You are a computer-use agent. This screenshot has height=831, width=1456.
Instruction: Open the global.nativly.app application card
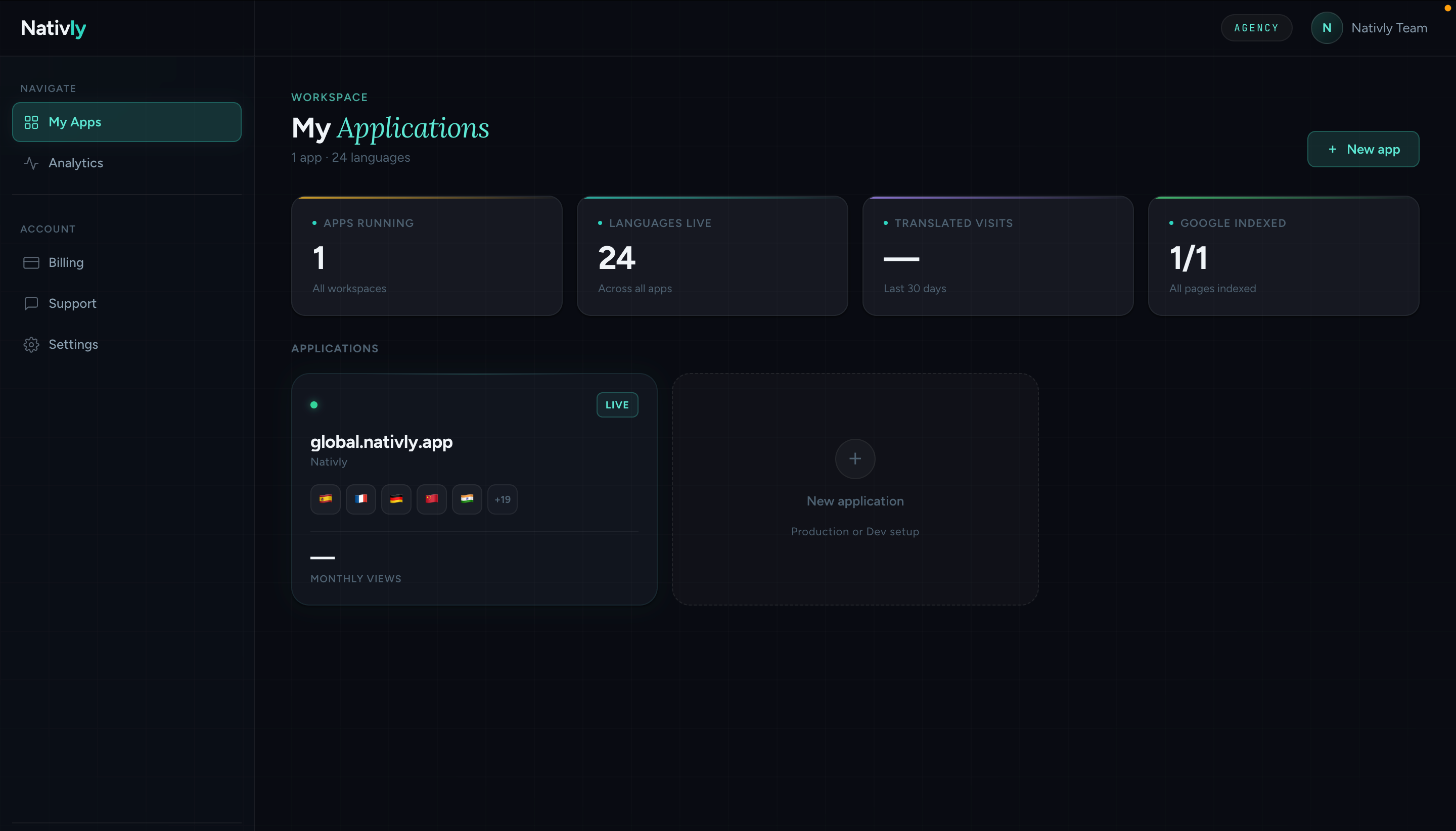[x=381, y=442]
